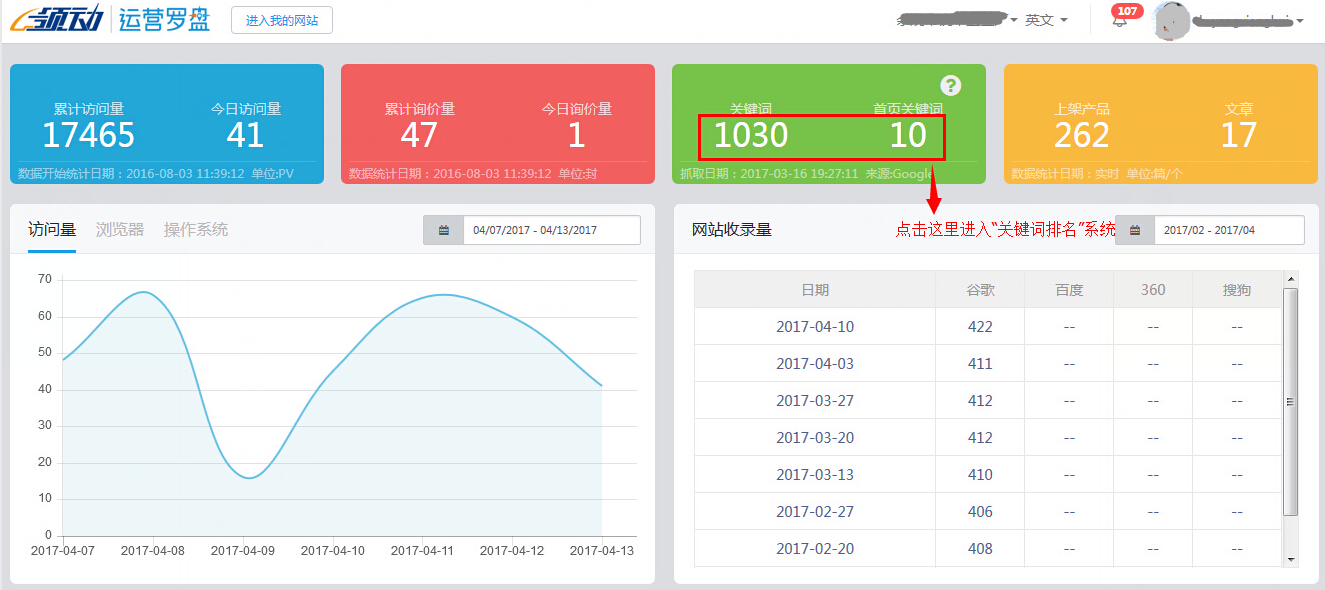Open the calendar icon beside visit date range
The height and width of the screenshot is (590, 1325).
coord(443,230)
